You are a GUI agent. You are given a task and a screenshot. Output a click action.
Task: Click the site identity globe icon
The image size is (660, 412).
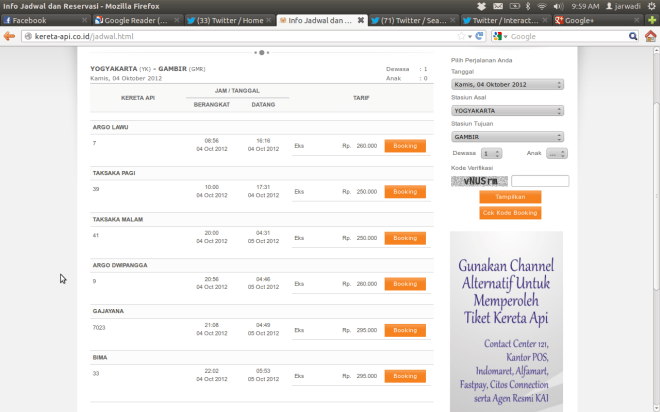click(28, 36)
